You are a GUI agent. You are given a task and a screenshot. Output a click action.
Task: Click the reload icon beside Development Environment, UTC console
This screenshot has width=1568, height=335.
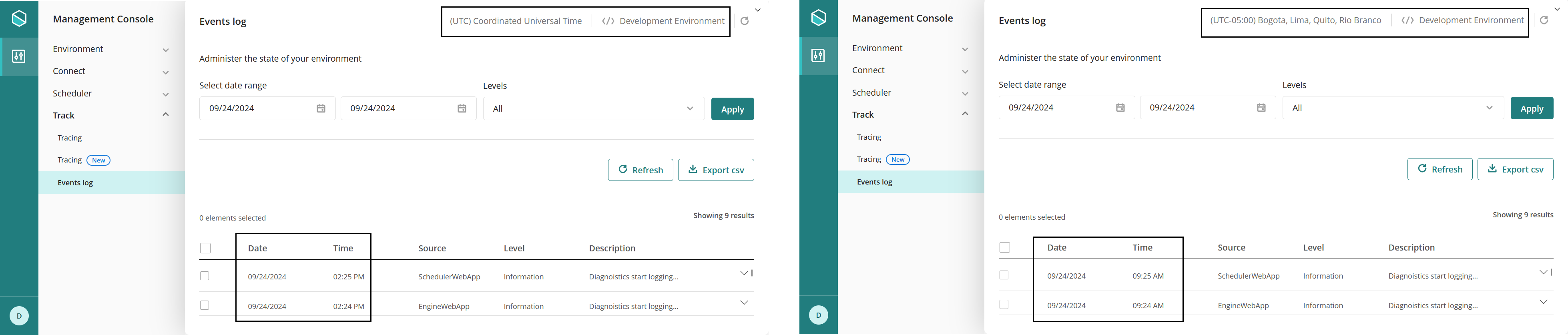pos(745,21)
